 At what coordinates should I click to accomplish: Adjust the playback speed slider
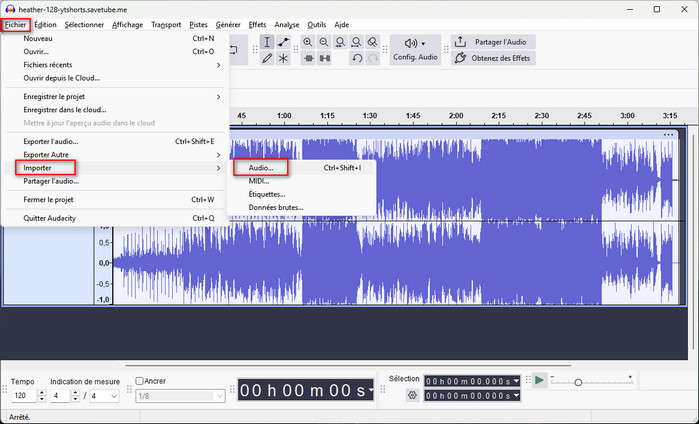click(x=578, y=382)
